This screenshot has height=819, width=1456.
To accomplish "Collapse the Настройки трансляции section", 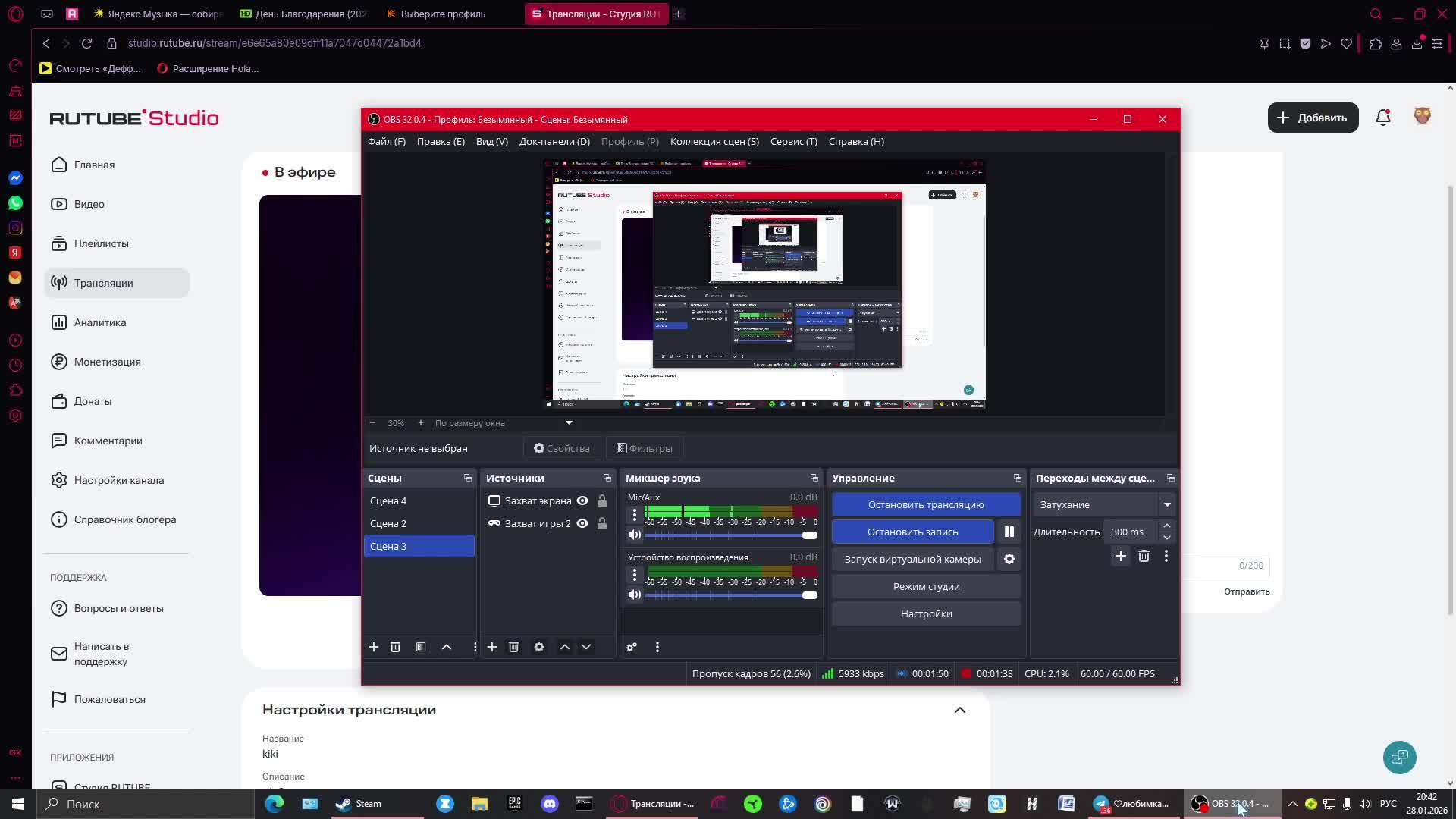I will coord(959,710).
